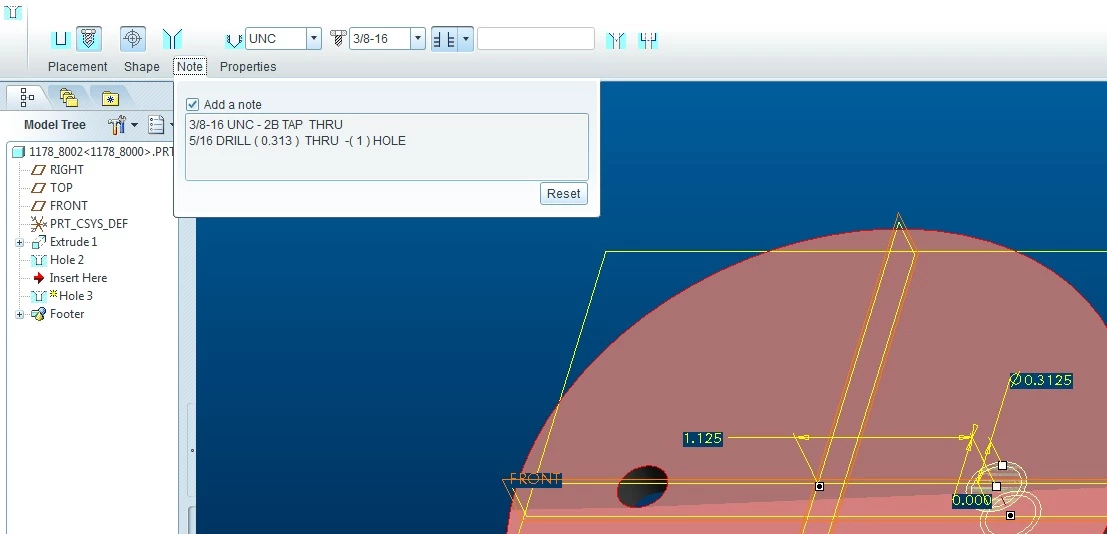Open the Placement tab
Screen dimensions: 1107x534
click(x=78, y=66)
